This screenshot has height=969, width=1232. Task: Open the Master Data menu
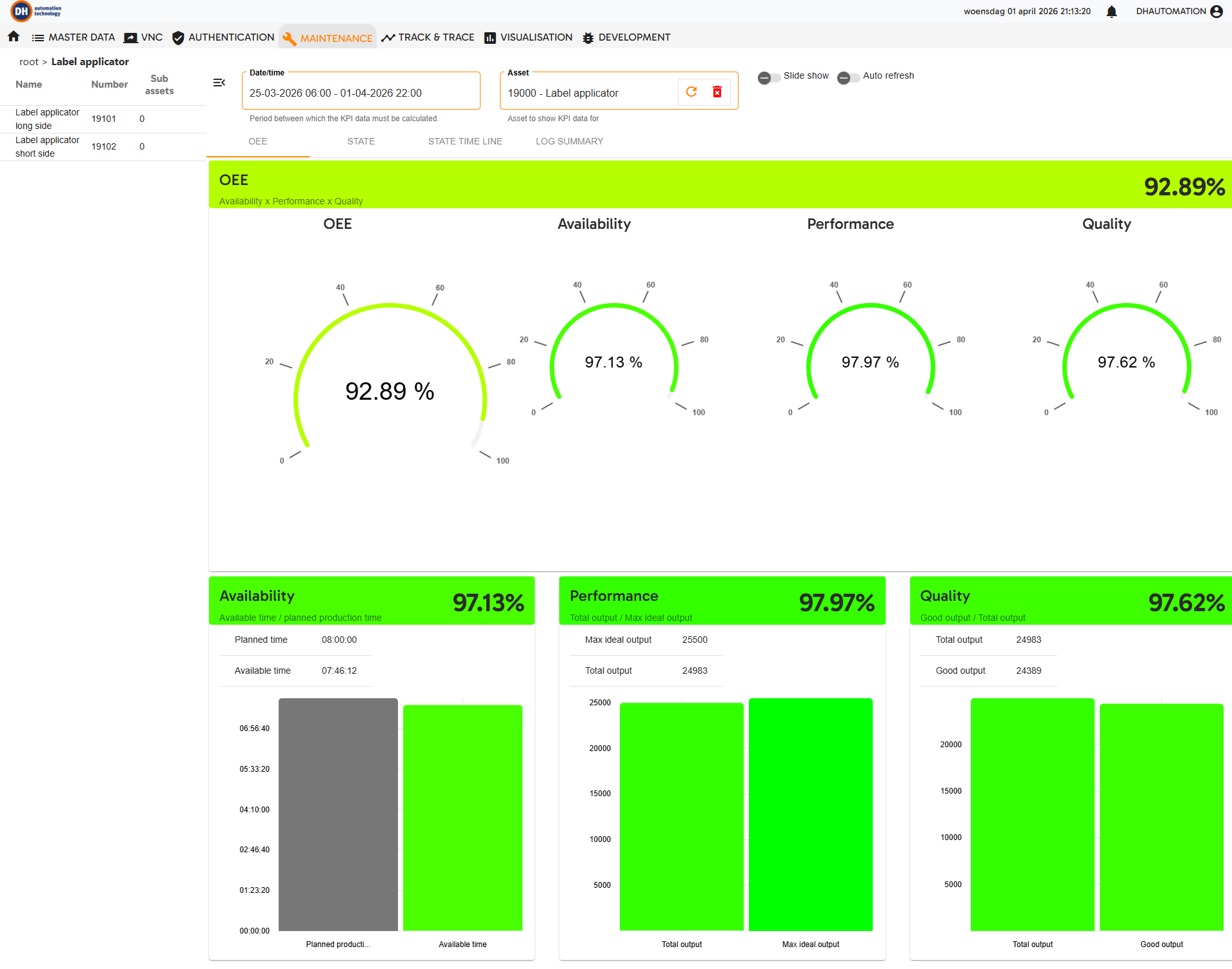point(74,37)
